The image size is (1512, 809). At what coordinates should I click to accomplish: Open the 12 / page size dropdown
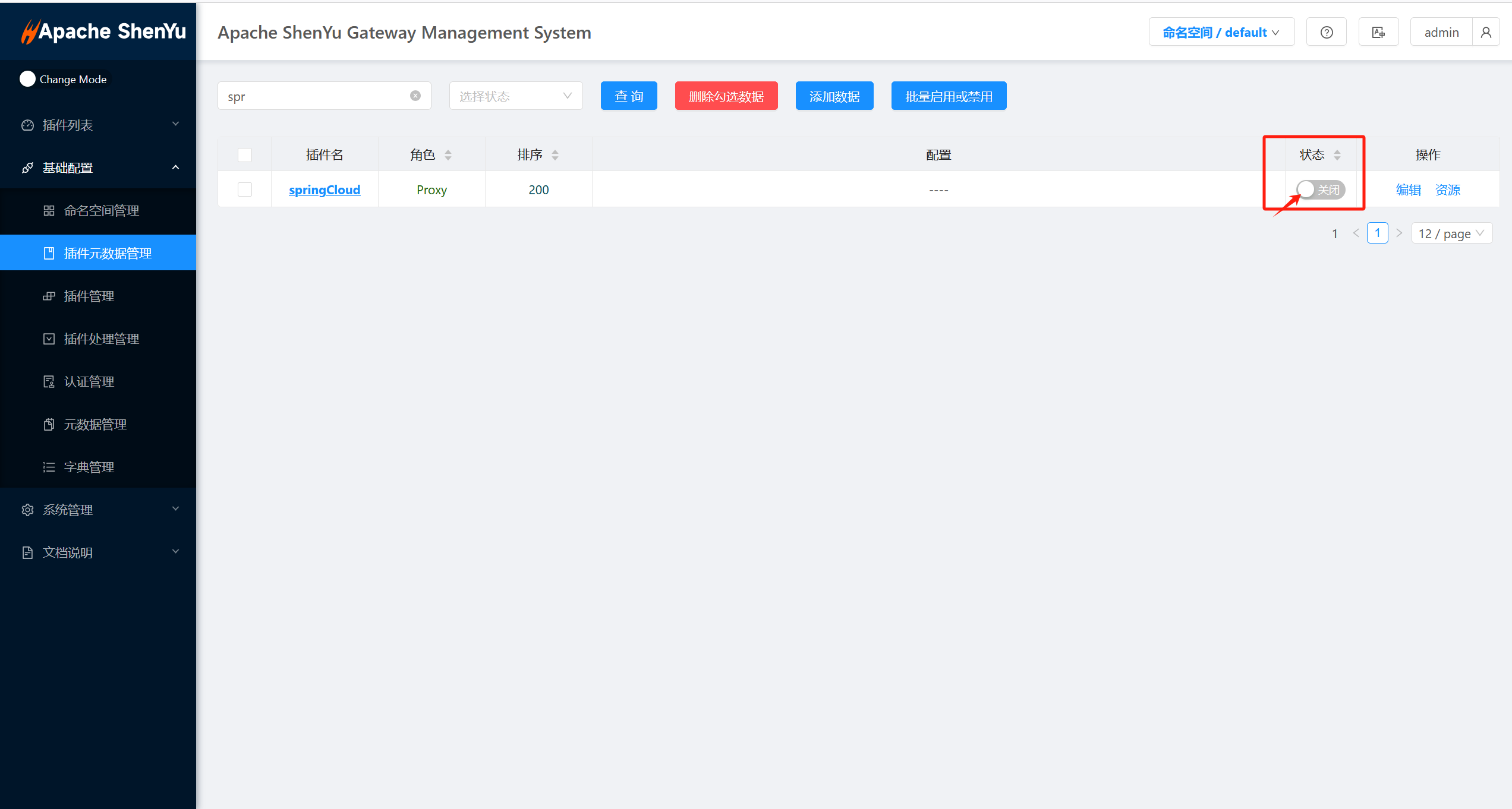pos(1451,233)
